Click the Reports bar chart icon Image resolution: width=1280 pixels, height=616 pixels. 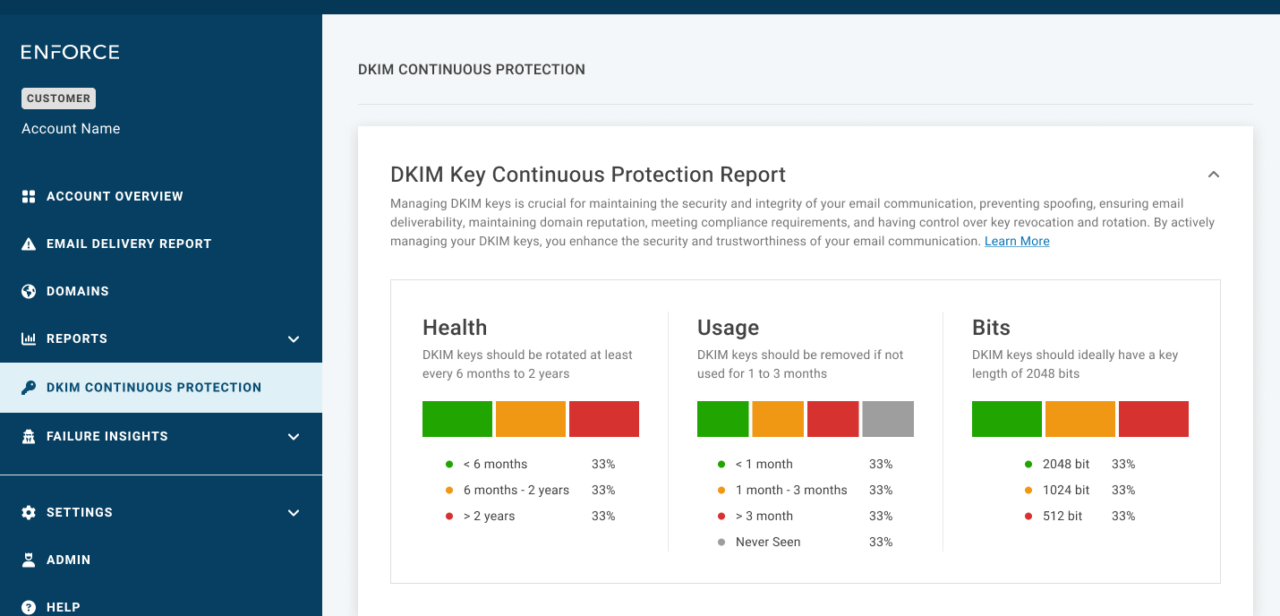tap(30, 338)
